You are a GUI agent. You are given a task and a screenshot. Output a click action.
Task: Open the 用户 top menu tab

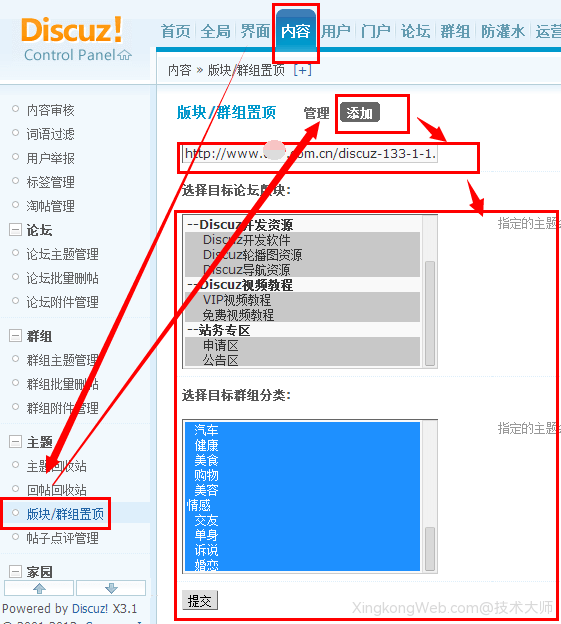click(336, 31)
